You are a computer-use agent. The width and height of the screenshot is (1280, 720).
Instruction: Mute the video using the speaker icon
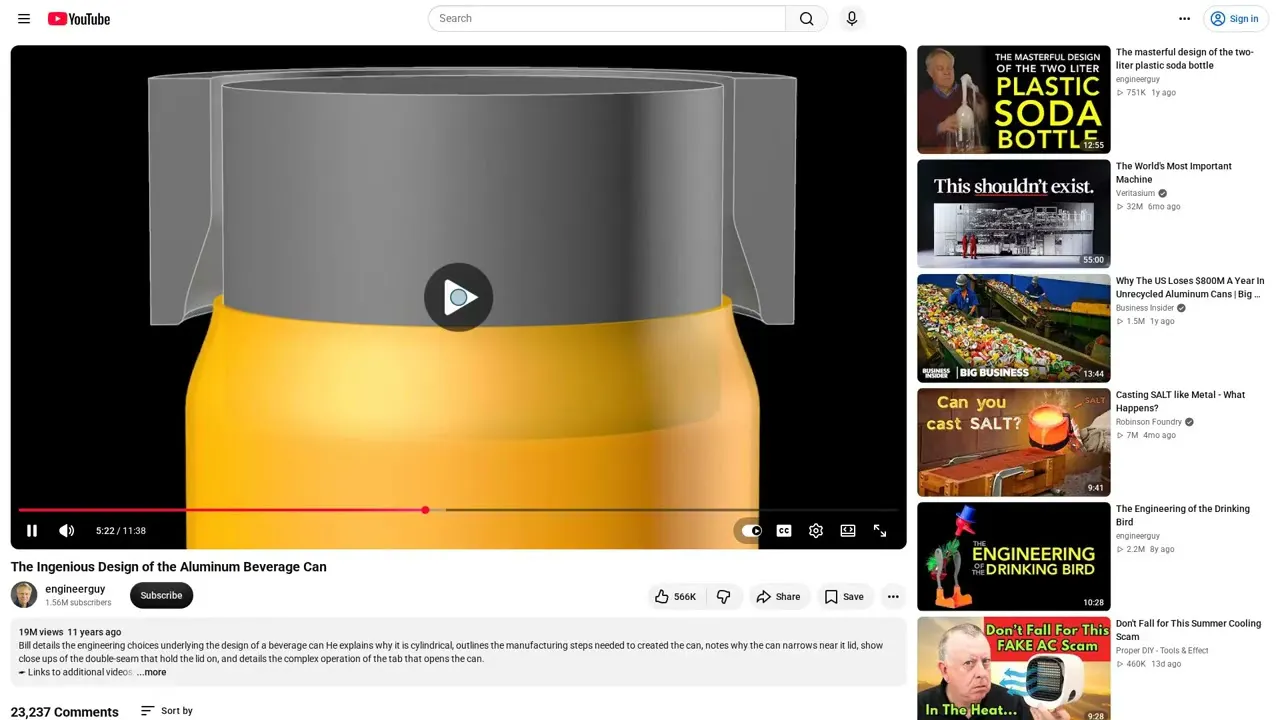click(67, 531)
